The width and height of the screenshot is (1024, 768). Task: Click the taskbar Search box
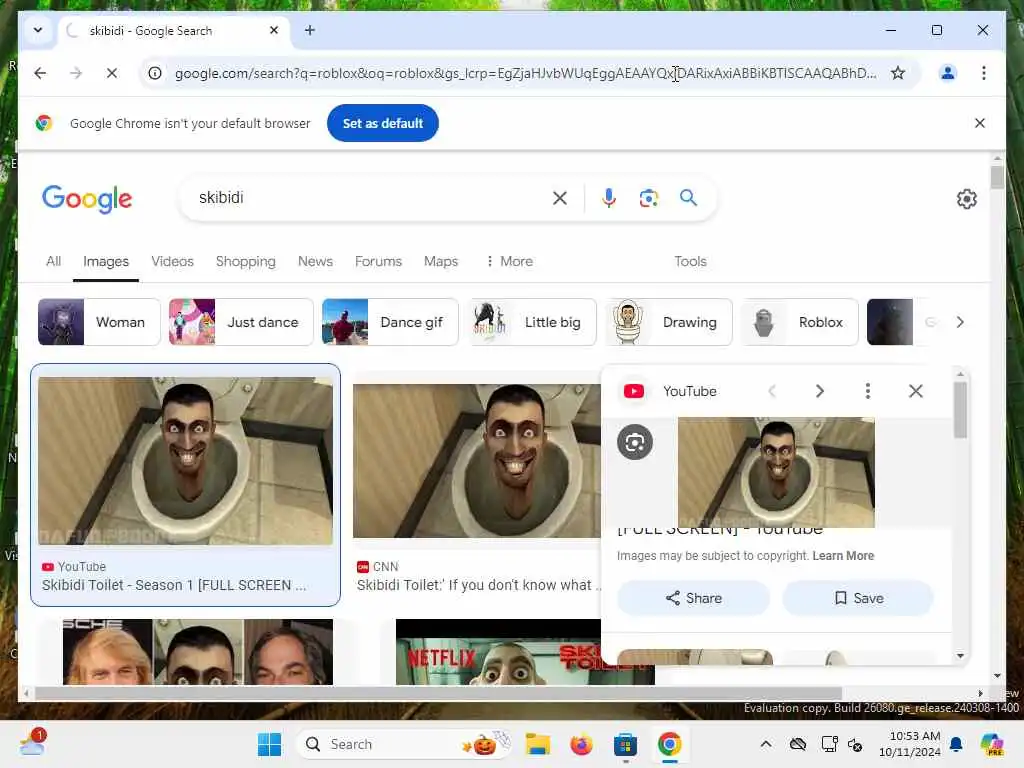tap(406, 744)
